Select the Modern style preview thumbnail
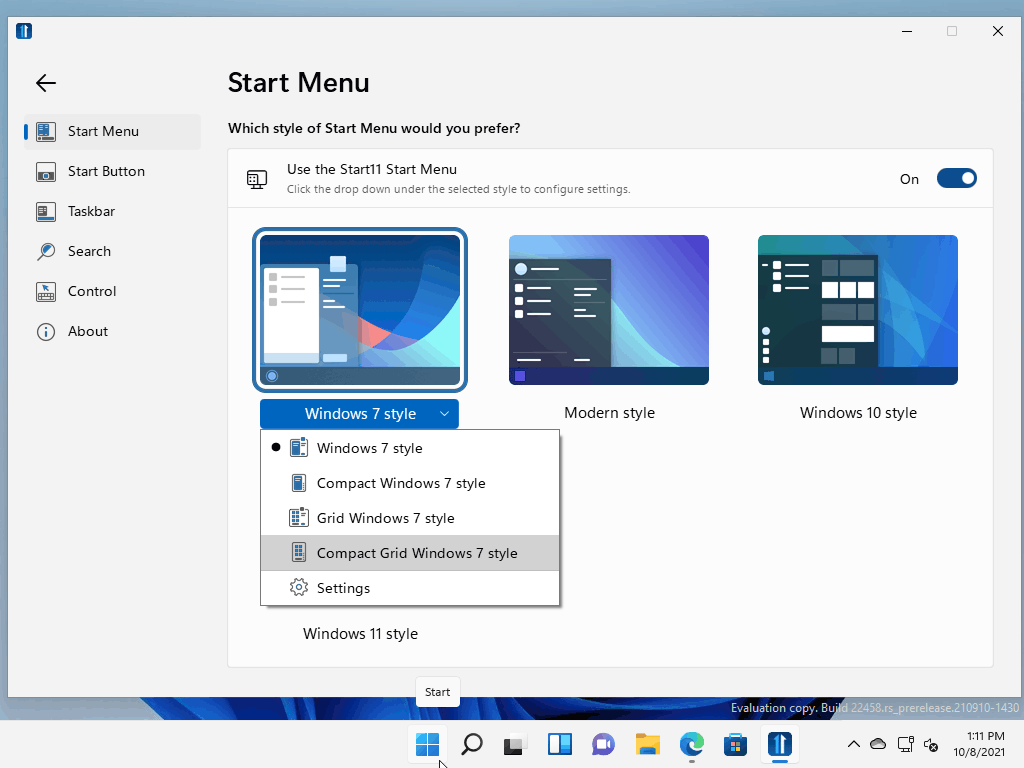The width and height of the screenshot is (1024, 768). coord(609,310)
